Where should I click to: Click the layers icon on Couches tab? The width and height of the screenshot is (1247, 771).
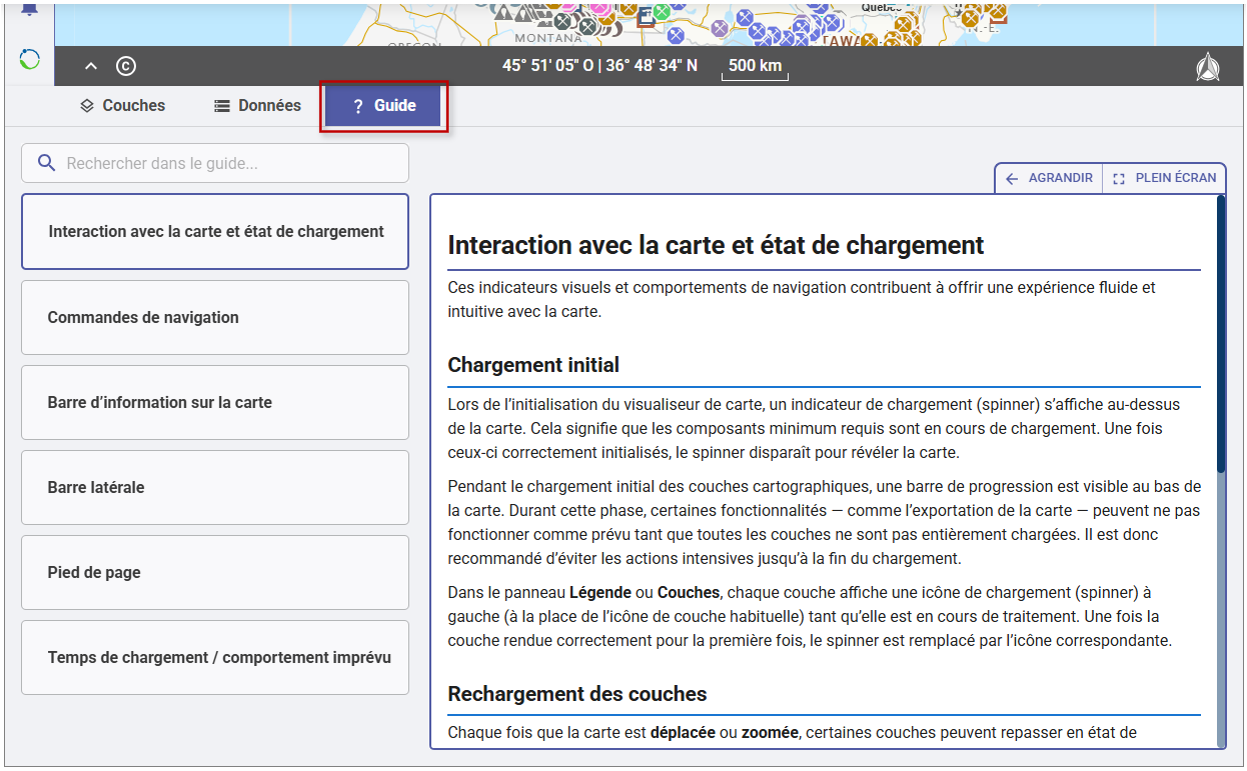click(x=87, y=106)
